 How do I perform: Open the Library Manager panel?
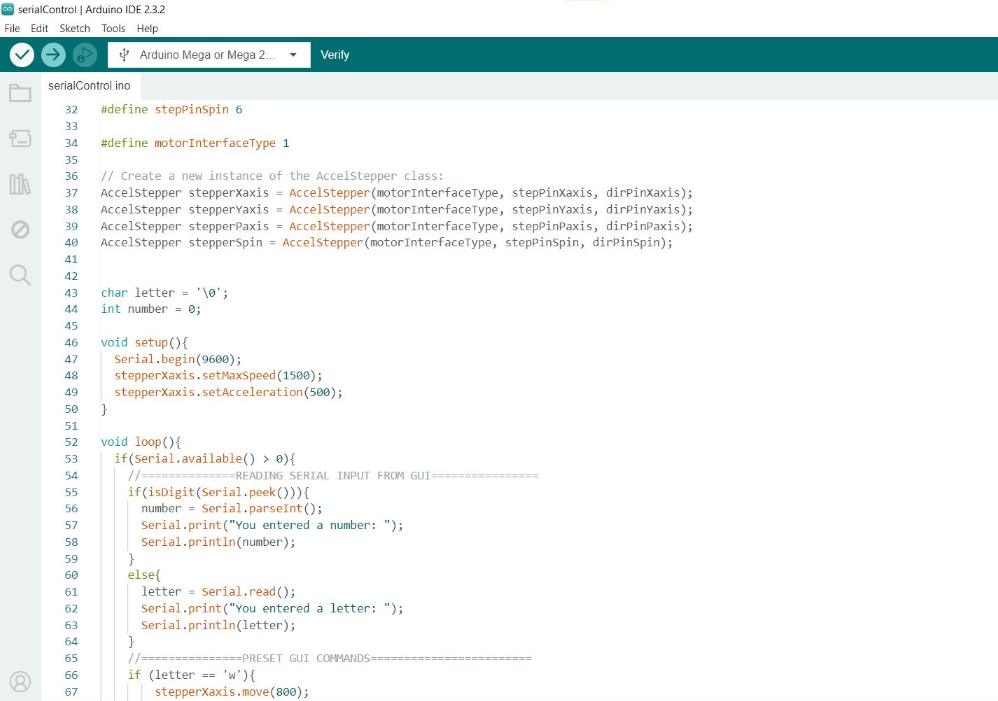point(20,184)
